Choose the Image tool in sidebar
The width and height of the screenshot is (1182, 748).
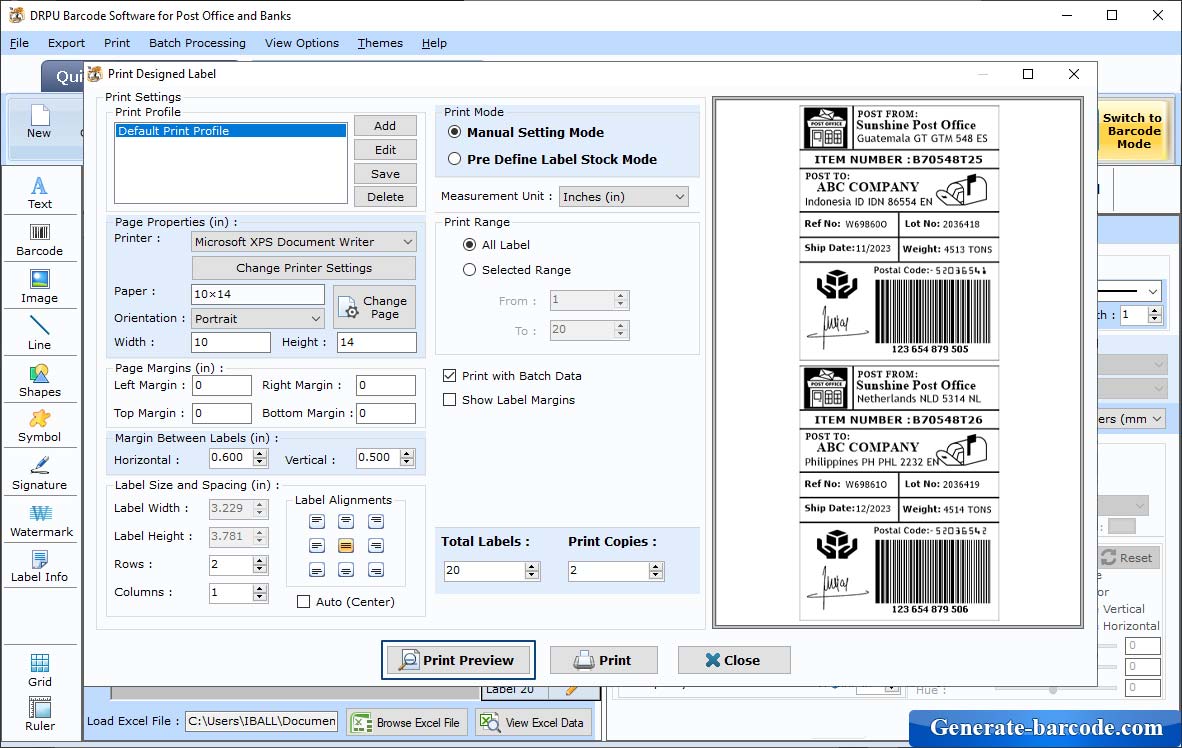[40, 287]
